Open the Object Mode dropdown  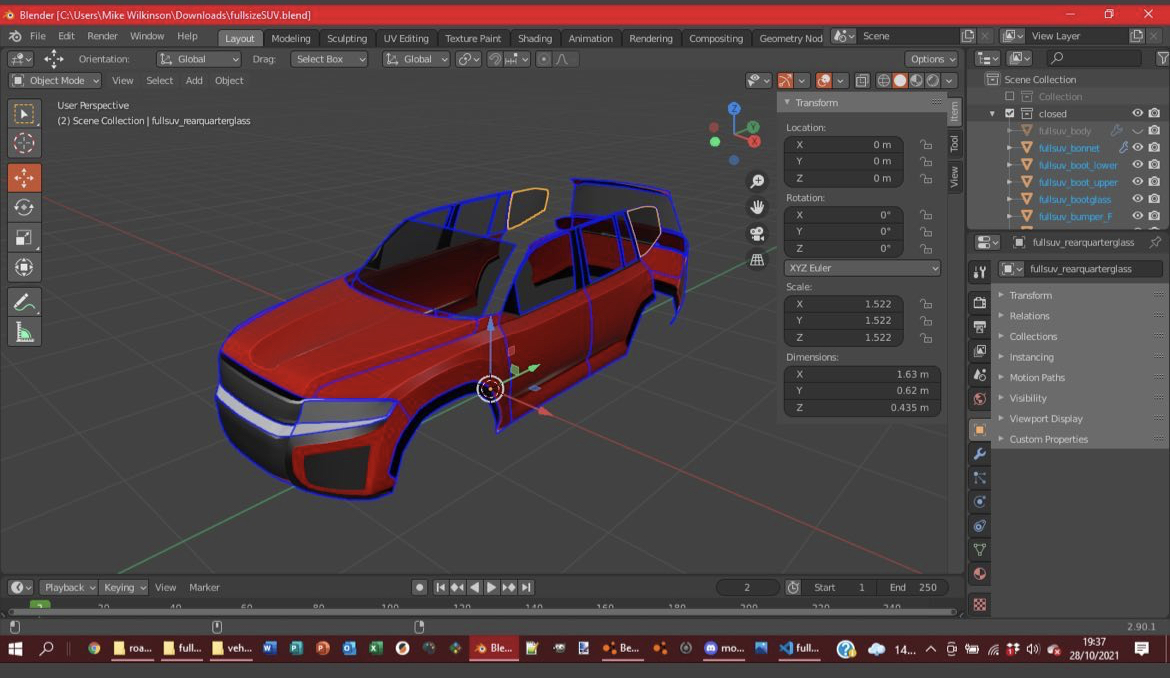(x=56, y=81)
